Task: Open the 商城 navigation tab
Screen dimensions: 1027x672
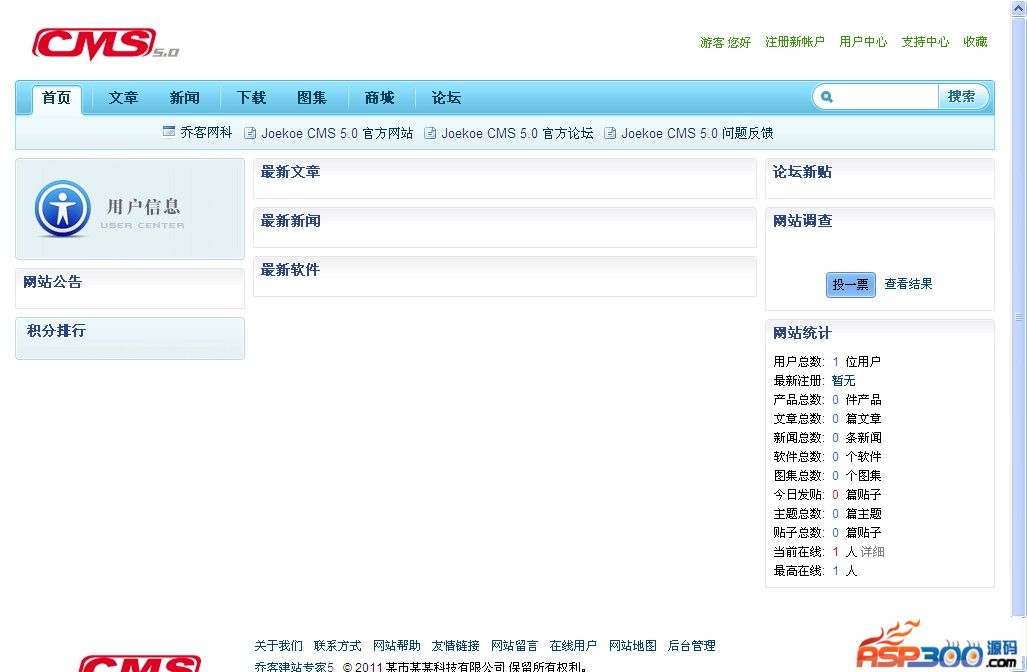Action: [x=380, y=98]
